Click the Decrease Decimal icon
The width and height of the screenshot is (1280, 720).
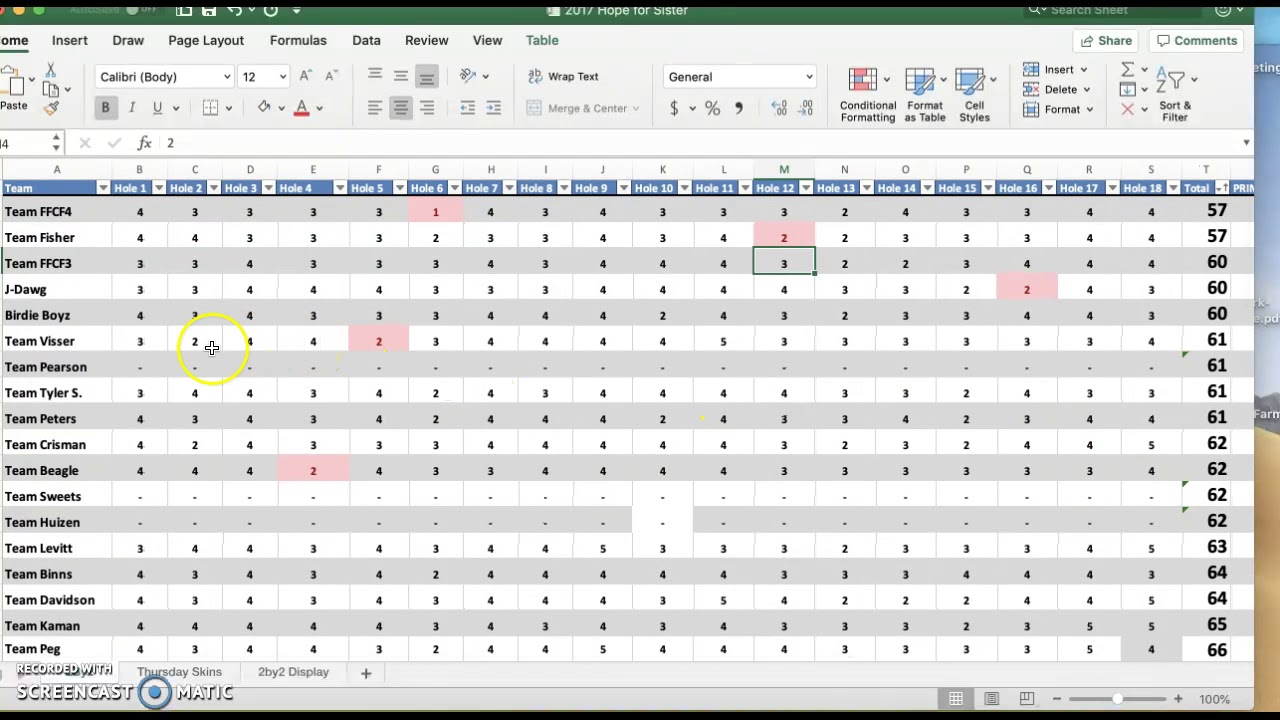point(806,108)
